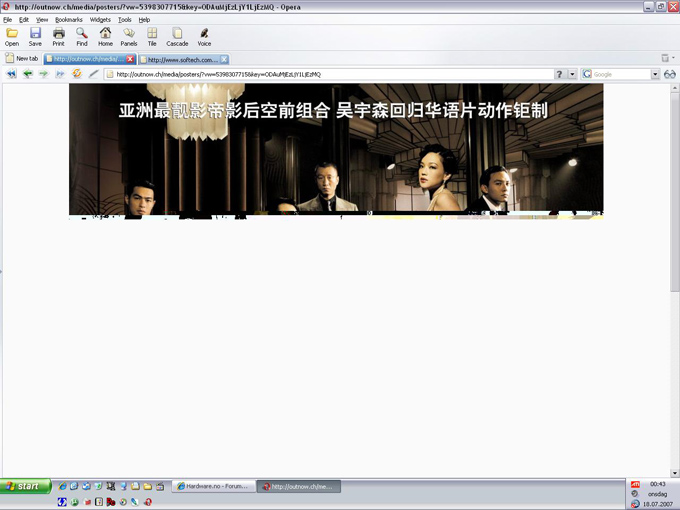Image resolution: width=680 pixels, height=510 pixels.
Task: Toggle the glasses view icon
Action: [670, 74]
